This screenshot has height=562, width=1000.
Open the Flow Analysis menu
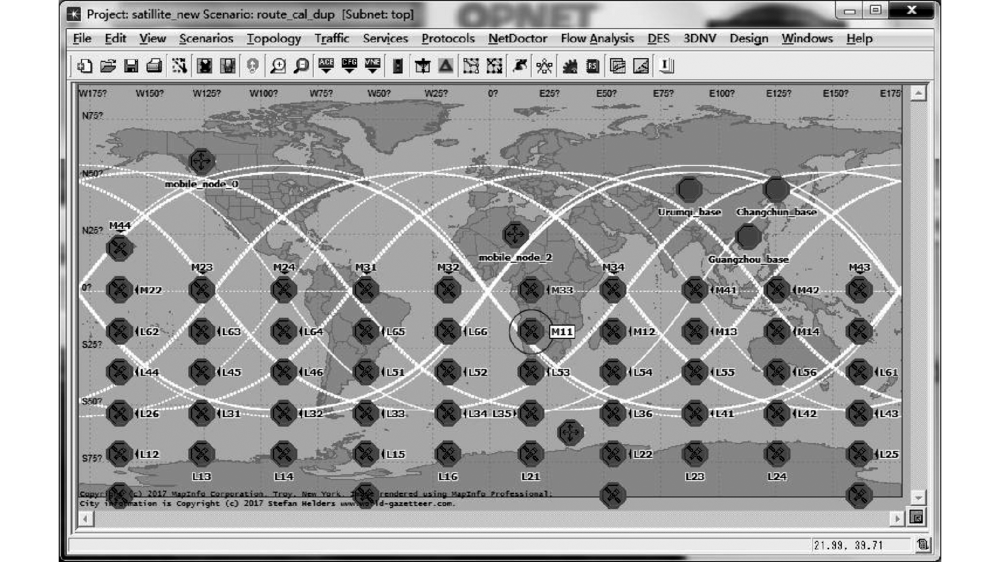(597, 39)
